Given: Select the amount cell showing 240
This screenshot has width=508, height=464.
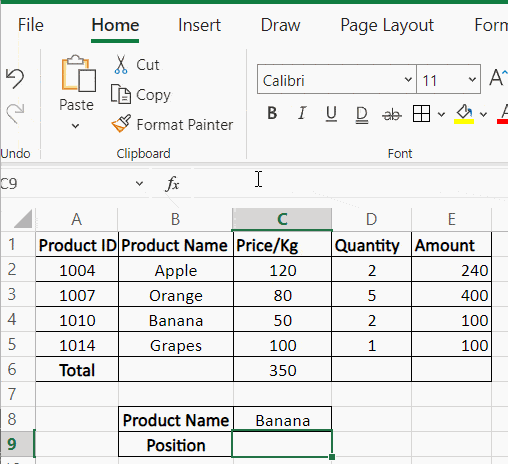Looking at the screenshot, I should coord(452,270).
